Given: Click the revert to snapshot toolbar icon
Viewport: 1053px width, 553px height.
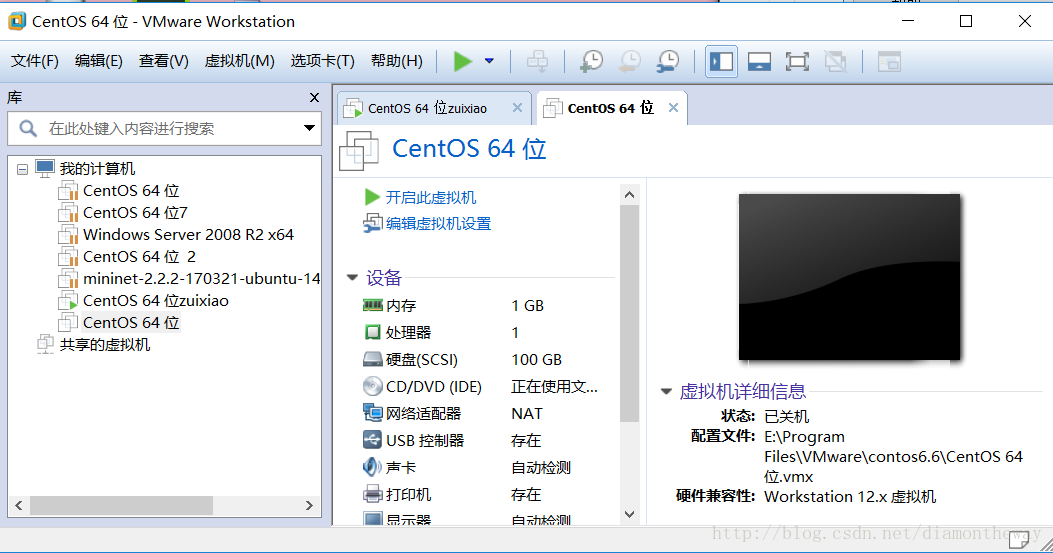Looking at the screenshot, I should [x=629, y=61].
